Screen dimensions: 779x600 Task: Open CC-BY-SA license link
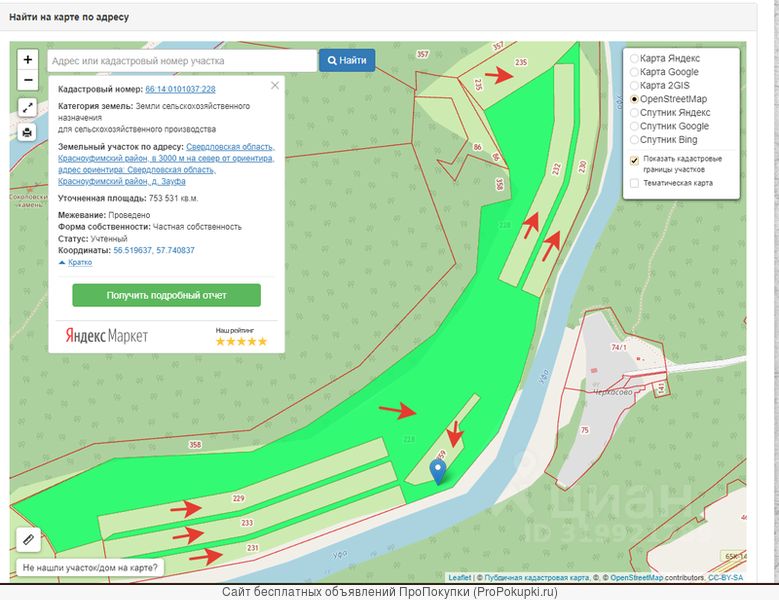click(725, 578)
